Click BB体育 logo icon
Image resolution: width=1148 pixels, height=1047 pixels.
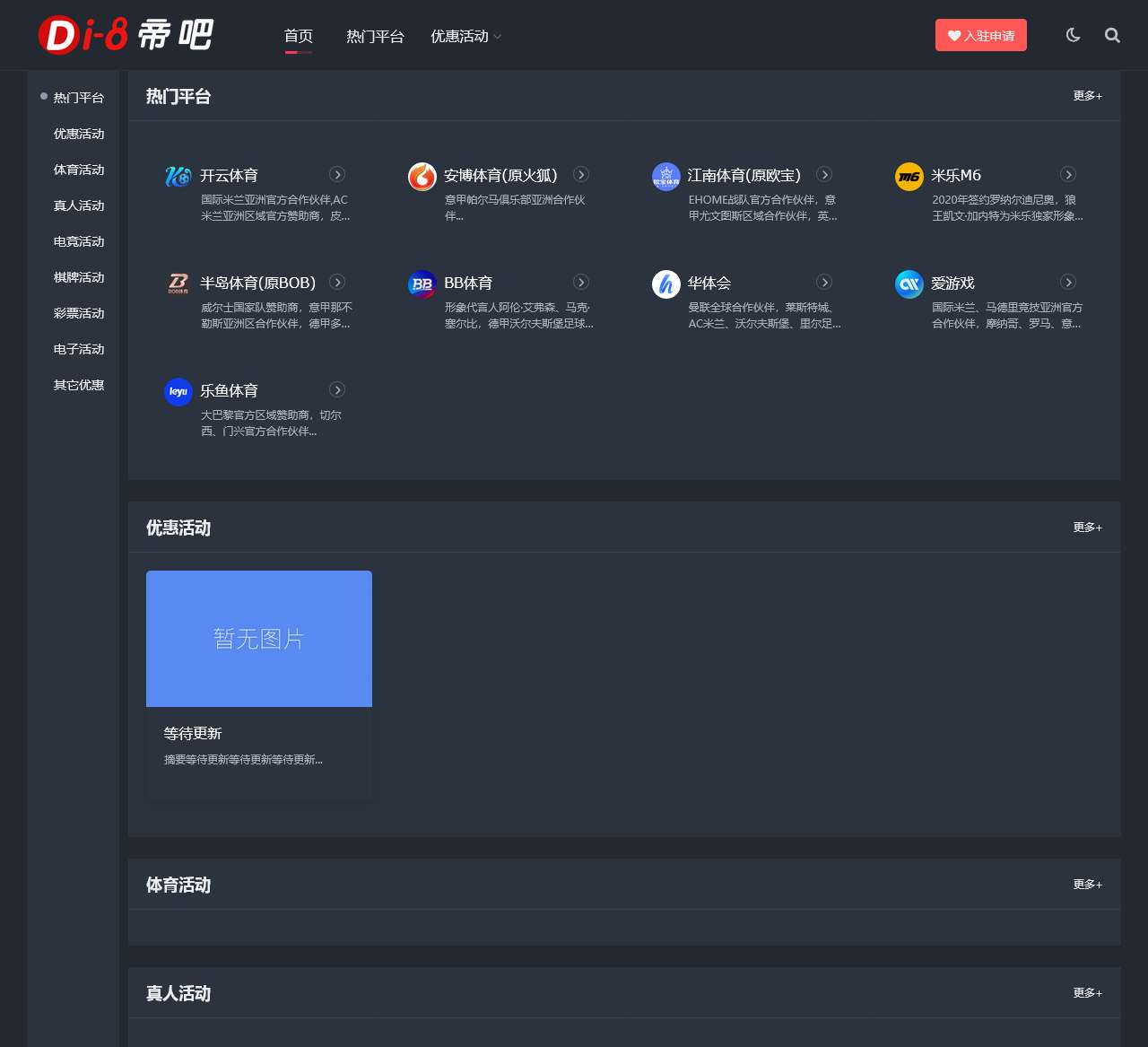(422, 284)
